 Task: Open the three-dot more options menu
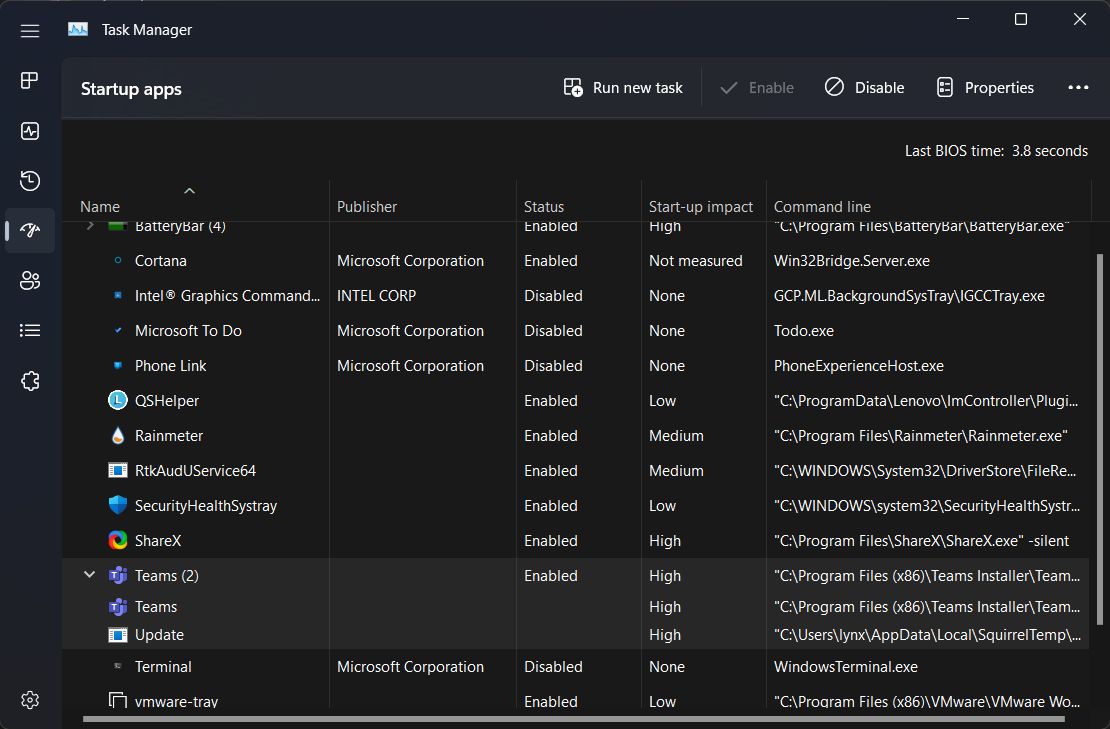pyautogui.click(x=1078, y=88)
